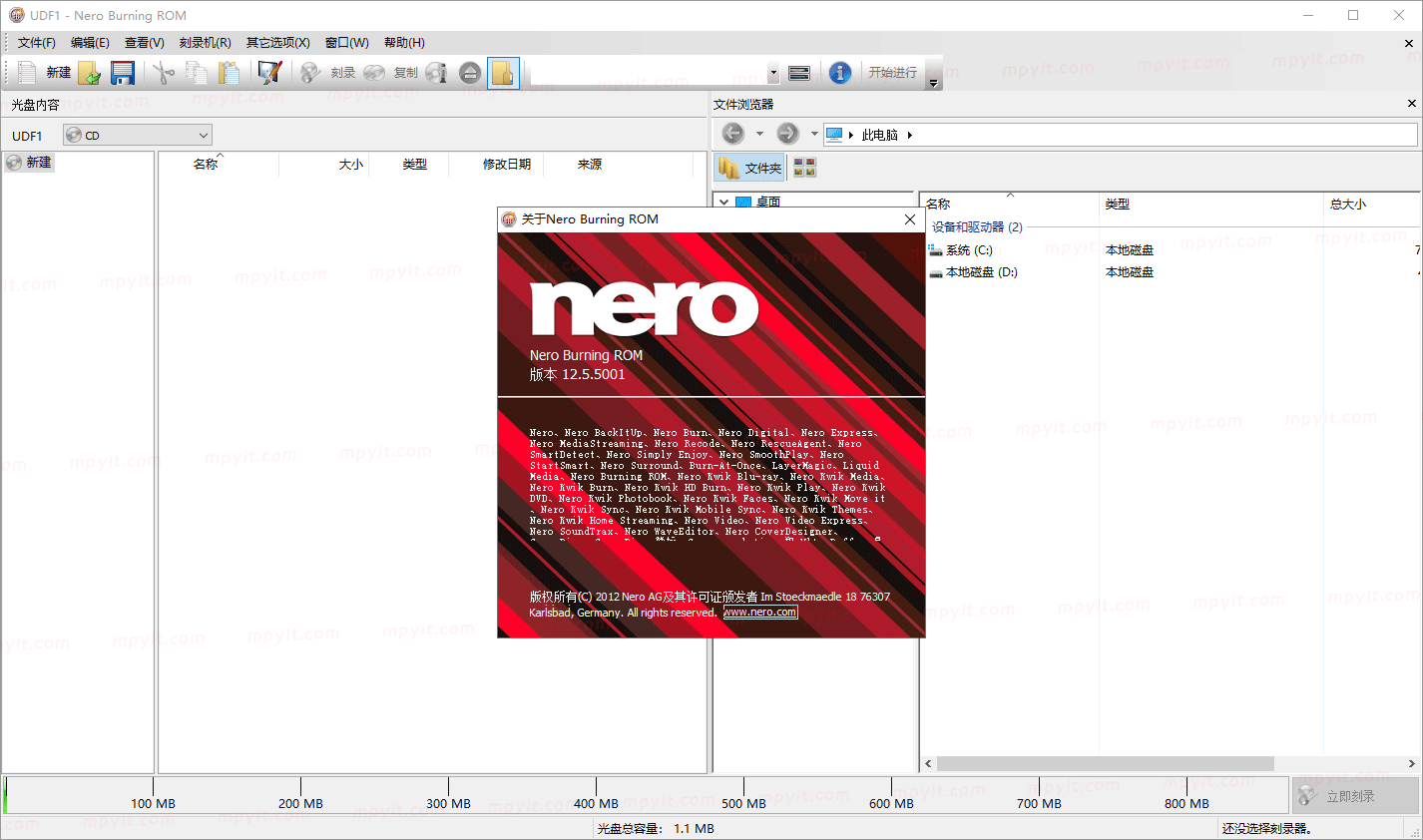
Task: Open the Forward history dropdown arrow
Action: [814, 134]
